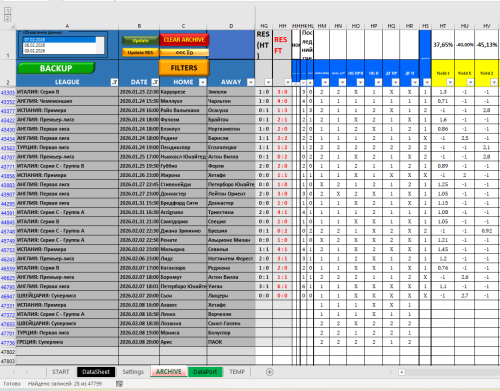Viewport: 500px width, 391px height.
Task: Click the Update RES button
Action: (x=140, y=53)
